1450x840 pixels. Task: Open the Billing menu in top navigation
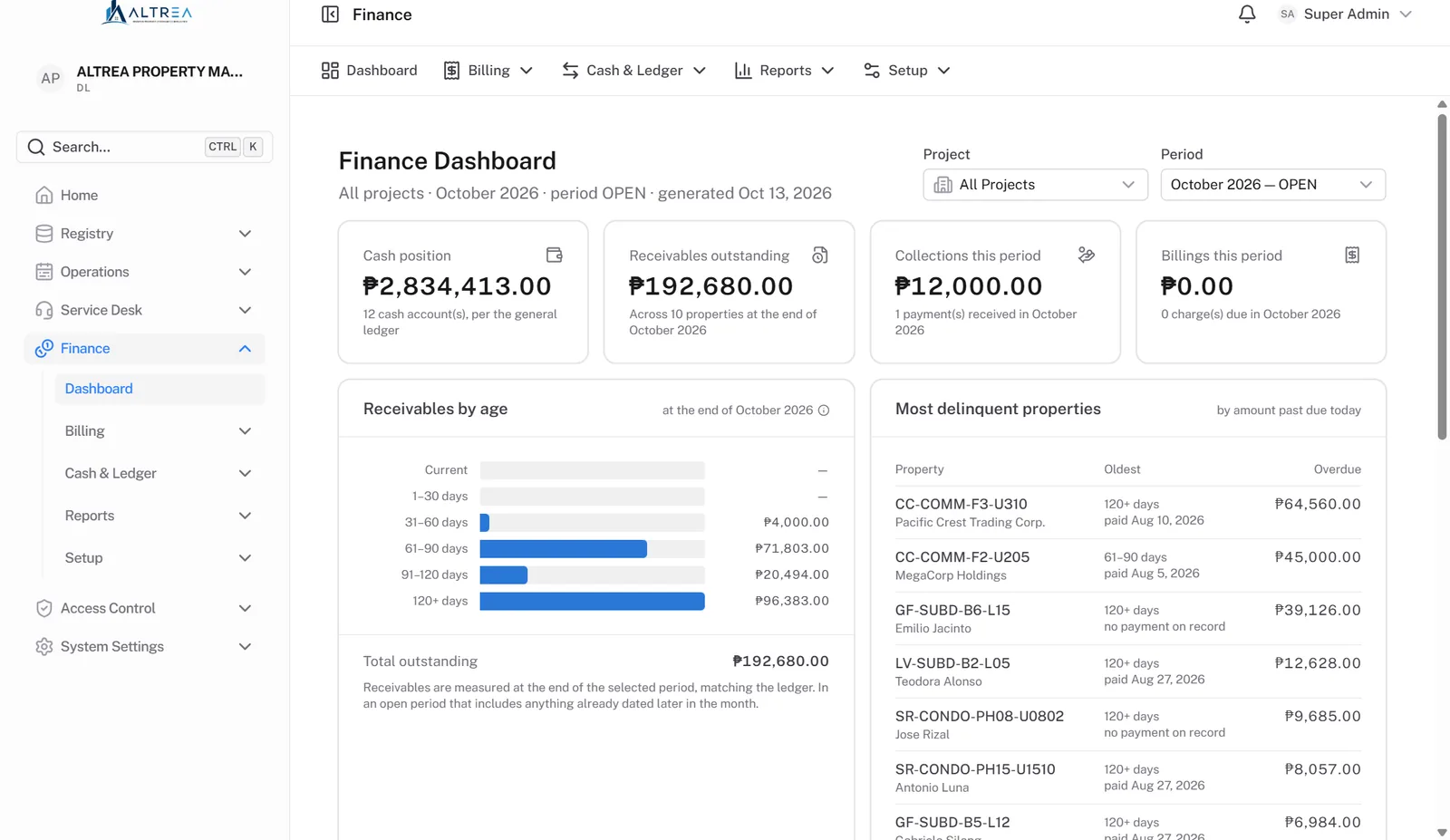point(488,71)
